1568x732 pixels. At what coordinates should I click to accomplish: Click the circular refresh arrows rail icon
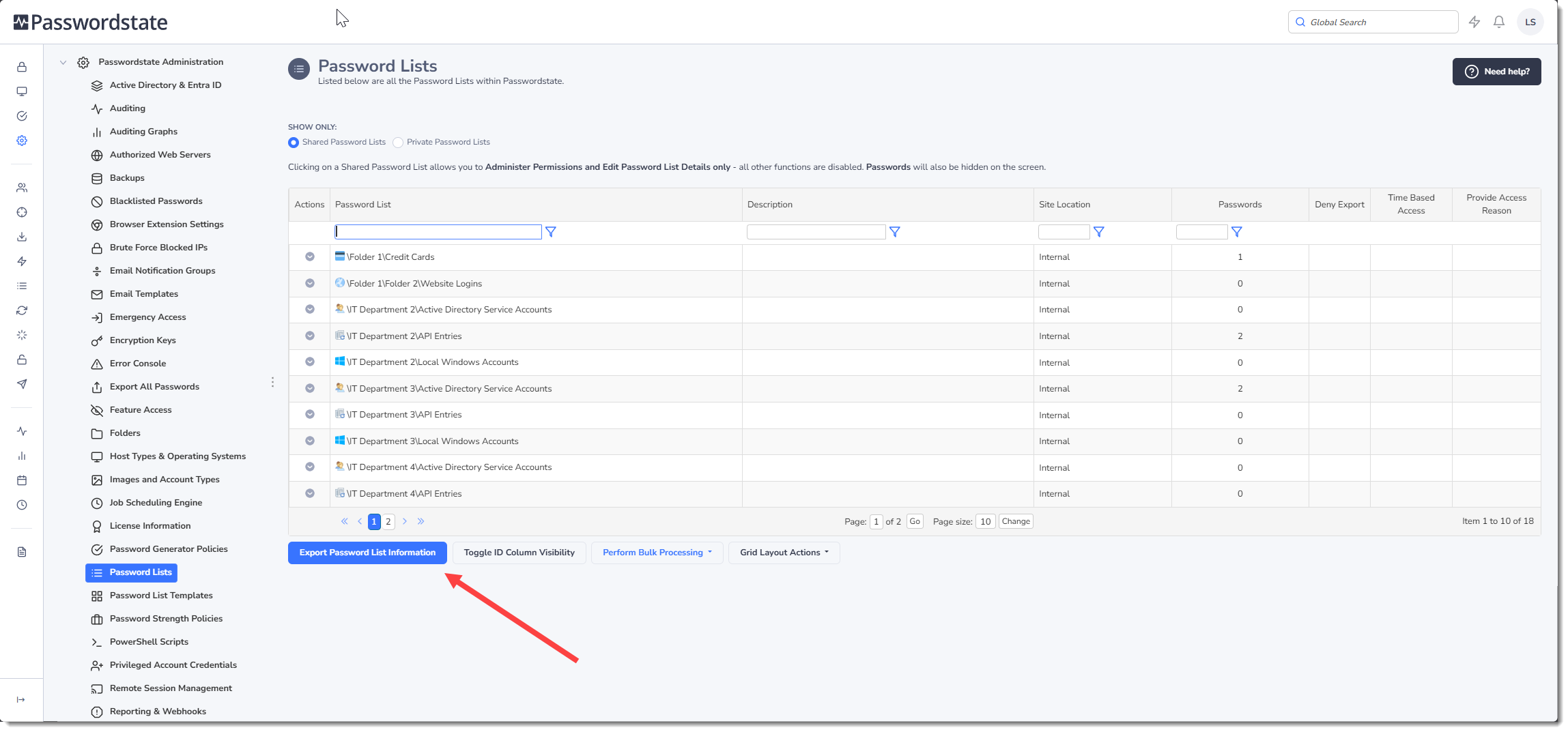click(22, 310)
